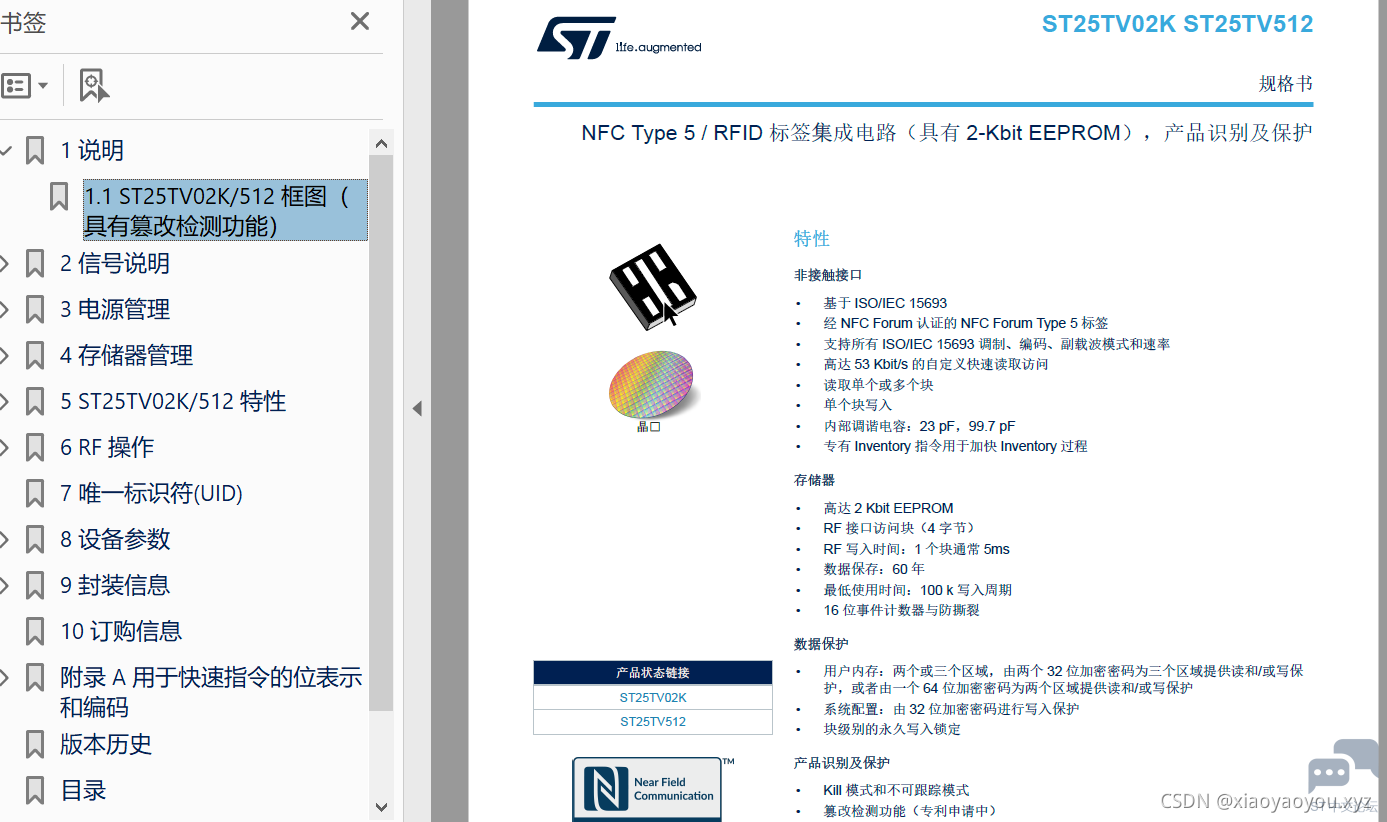Click bookmark icon beside 1.1 ST25TV02K/512 框图
1387x822 pixels.
point(59,197)
